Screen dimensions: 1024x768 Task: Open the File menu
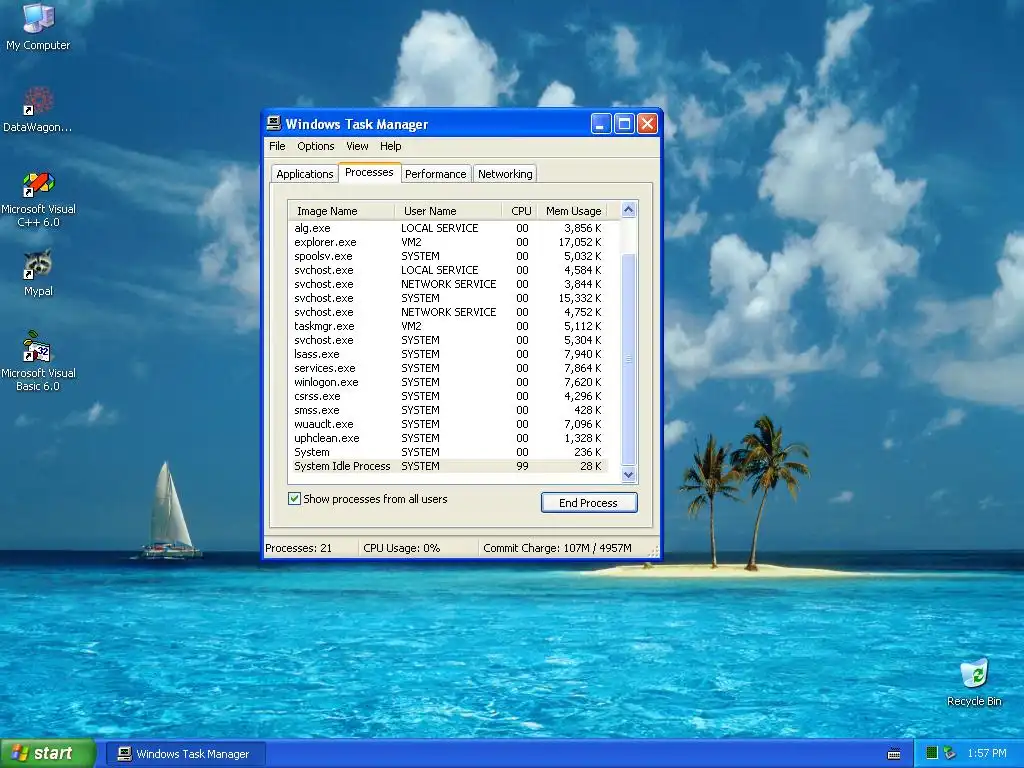(x=277, y=146)
